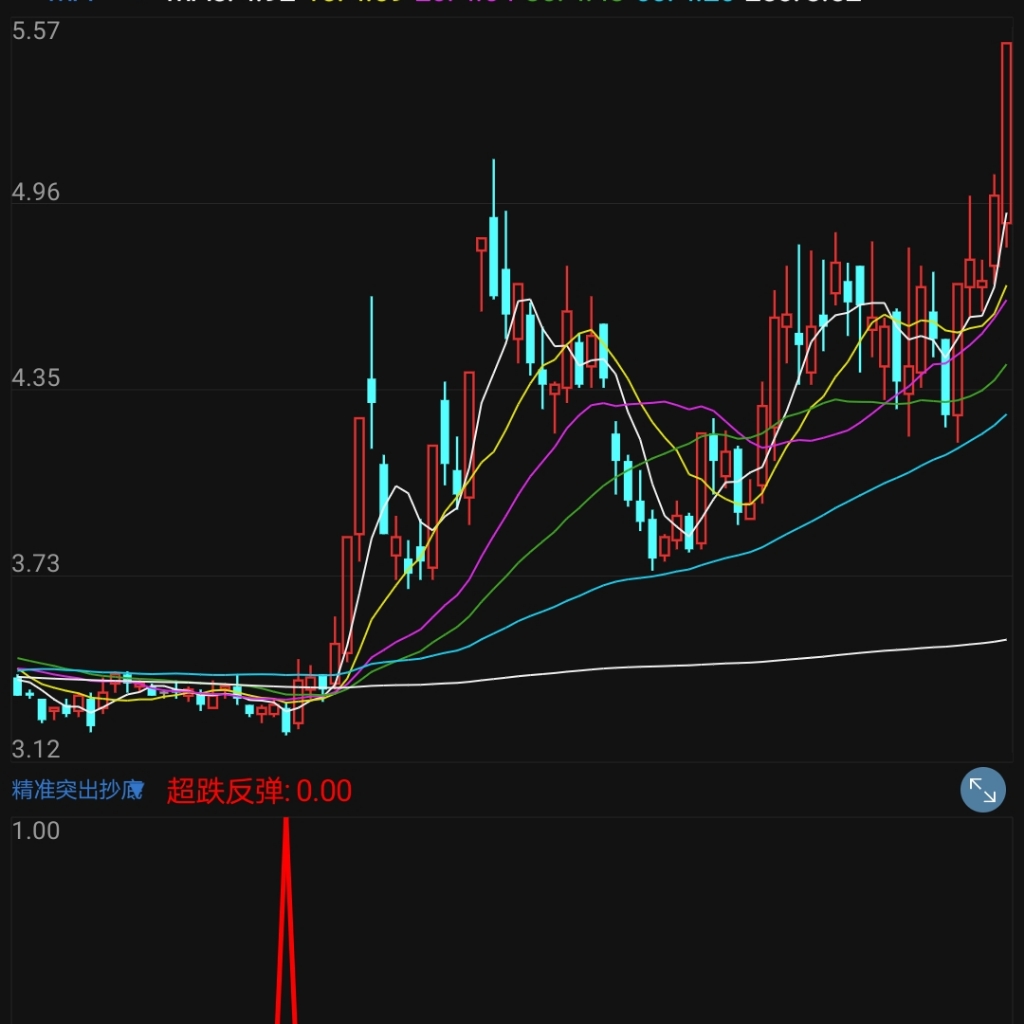Click the flat white long-term average line's right end

pos(1002,640)
